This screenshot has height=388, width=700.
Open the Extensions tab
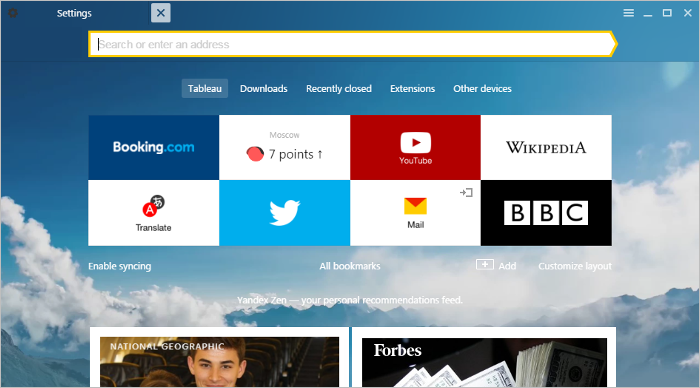(x=412, y=88)
